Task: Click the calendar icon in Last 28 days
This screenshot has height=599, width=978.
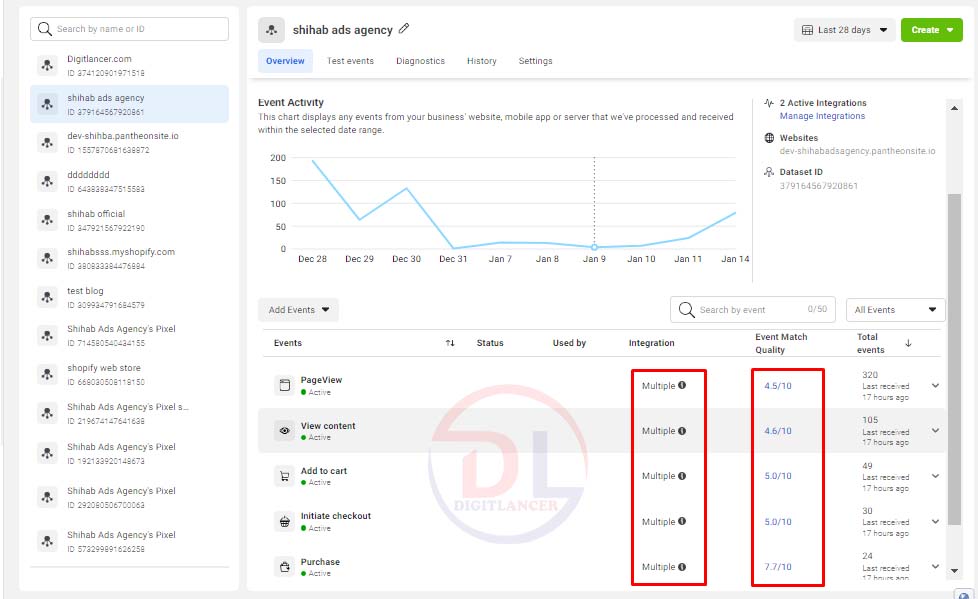Action: tap(807, 30)
